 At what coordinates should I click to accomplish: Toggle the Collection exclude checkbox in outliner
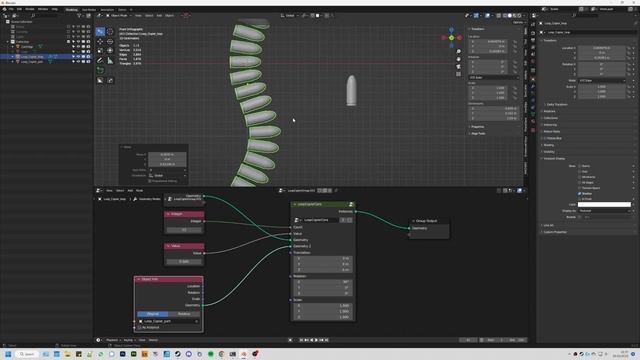click(x=69, y=42)
